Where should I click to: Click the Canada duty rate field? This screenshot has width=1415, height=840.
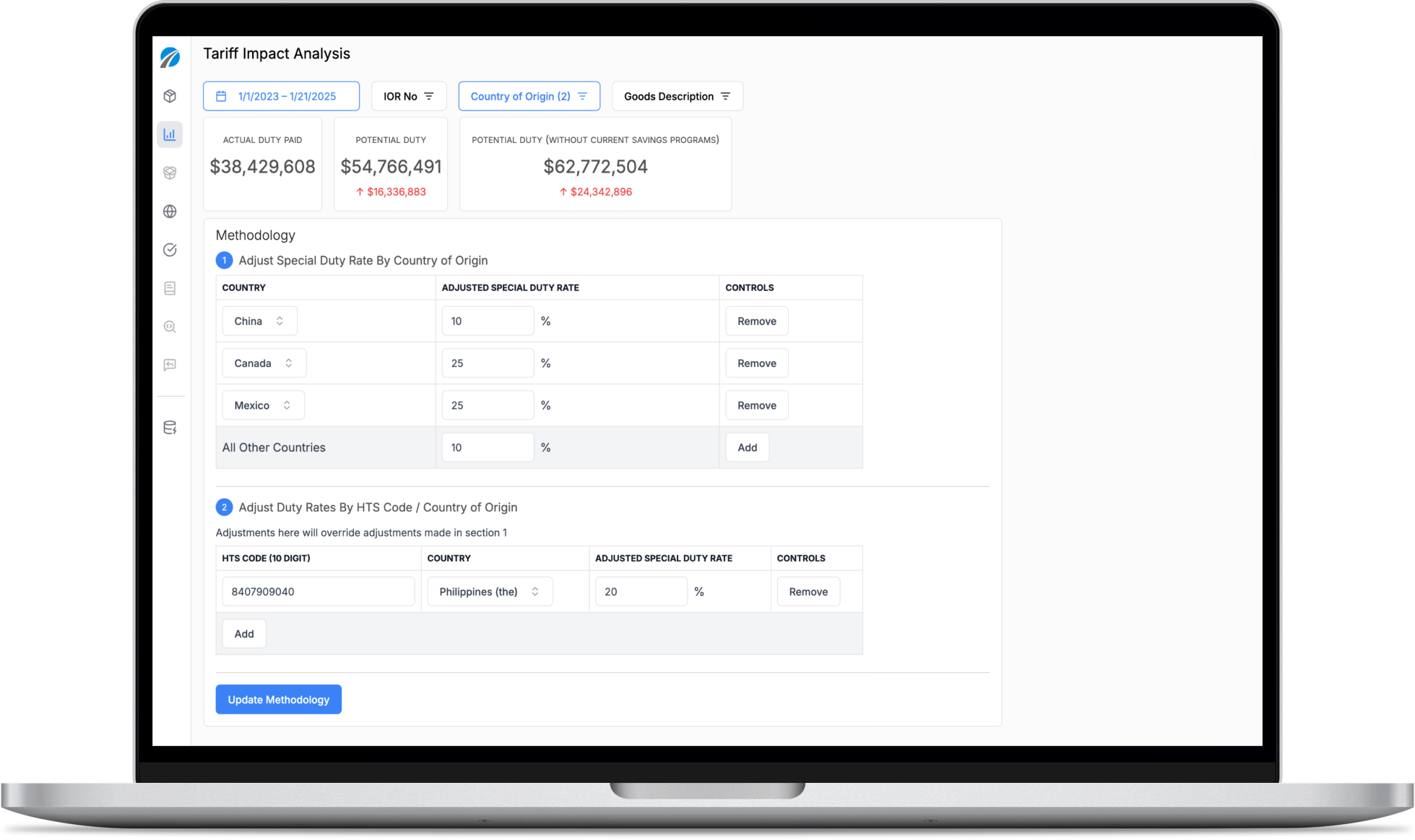click(x=488, y=363)
